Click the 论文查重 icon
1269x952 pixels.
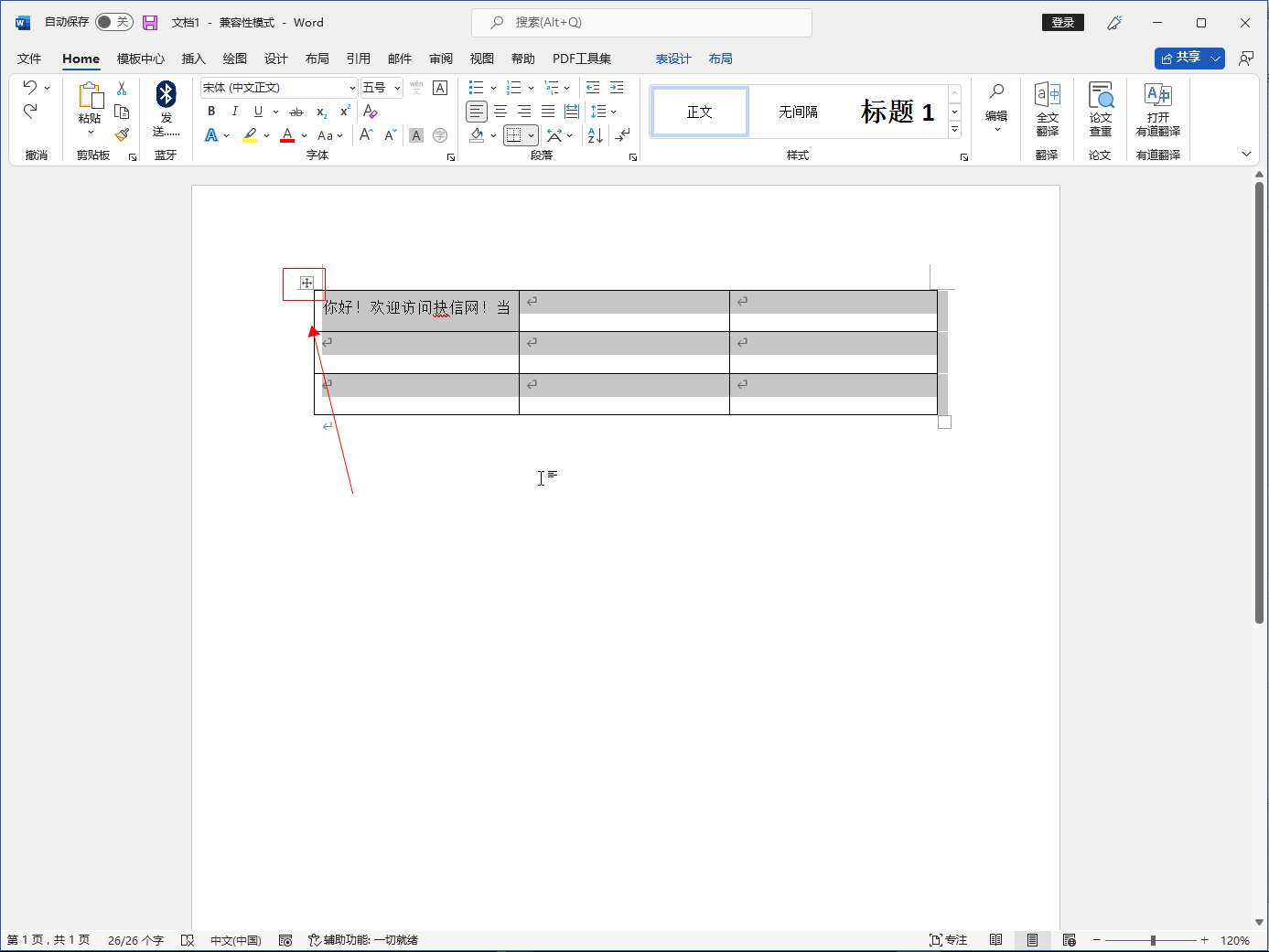click(1100, 108)
